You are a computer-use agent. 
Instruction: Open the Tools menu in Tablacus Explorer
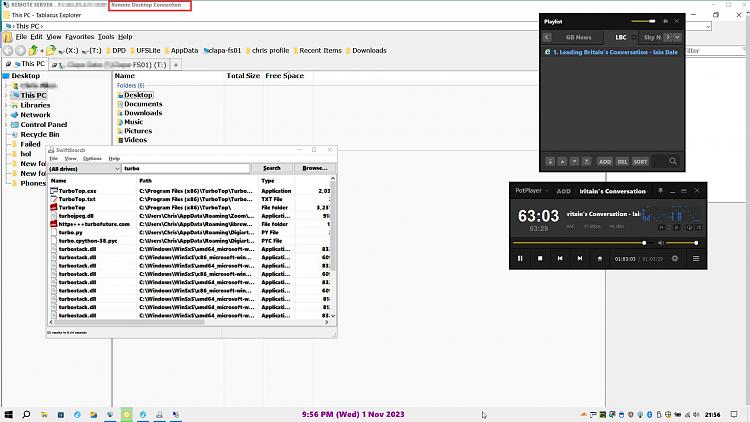(x=106, y=37)
